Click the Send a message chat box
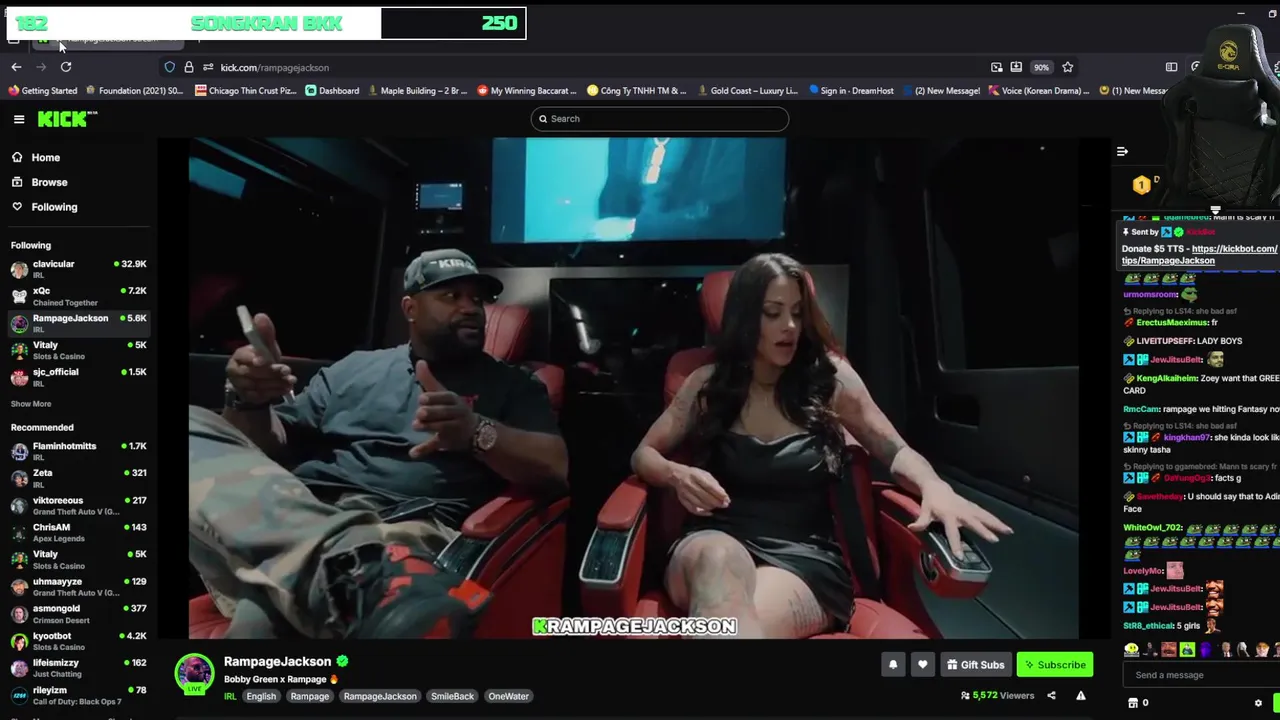This screenshot has height=720, width=1280. 1200,675
